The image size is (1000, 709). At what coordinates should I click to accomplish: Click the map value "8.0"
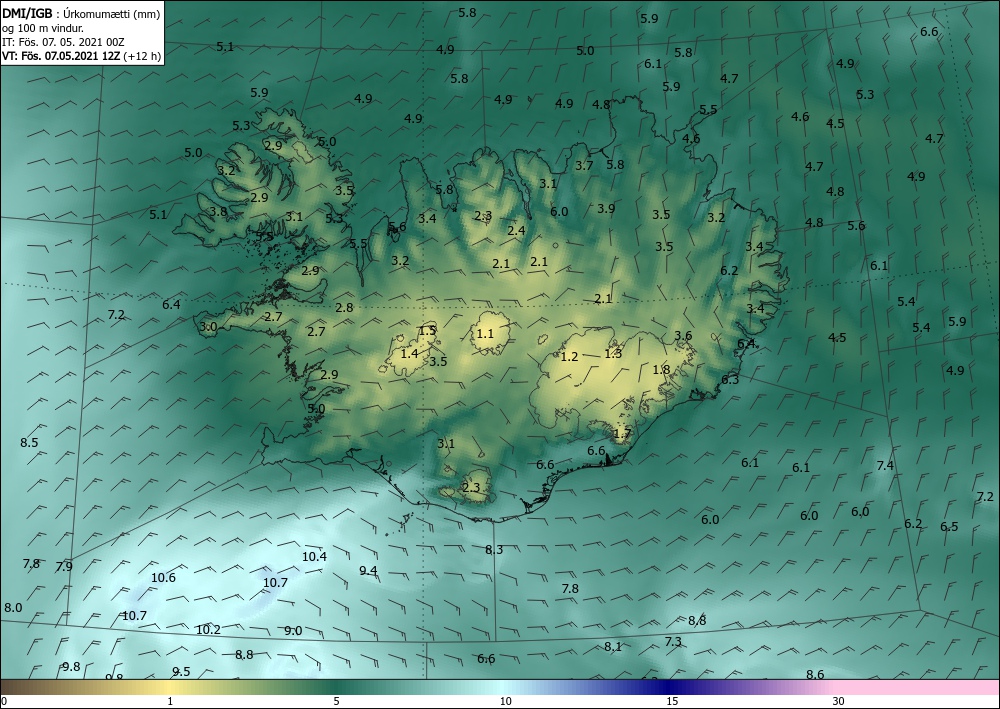[13, 608]
